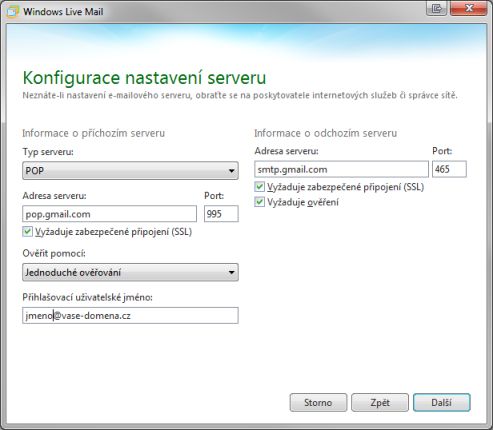Screen dimensions: 493x430
Task: Click the 'Ověřit pomocí:' label
Action: tap(54, 254)
